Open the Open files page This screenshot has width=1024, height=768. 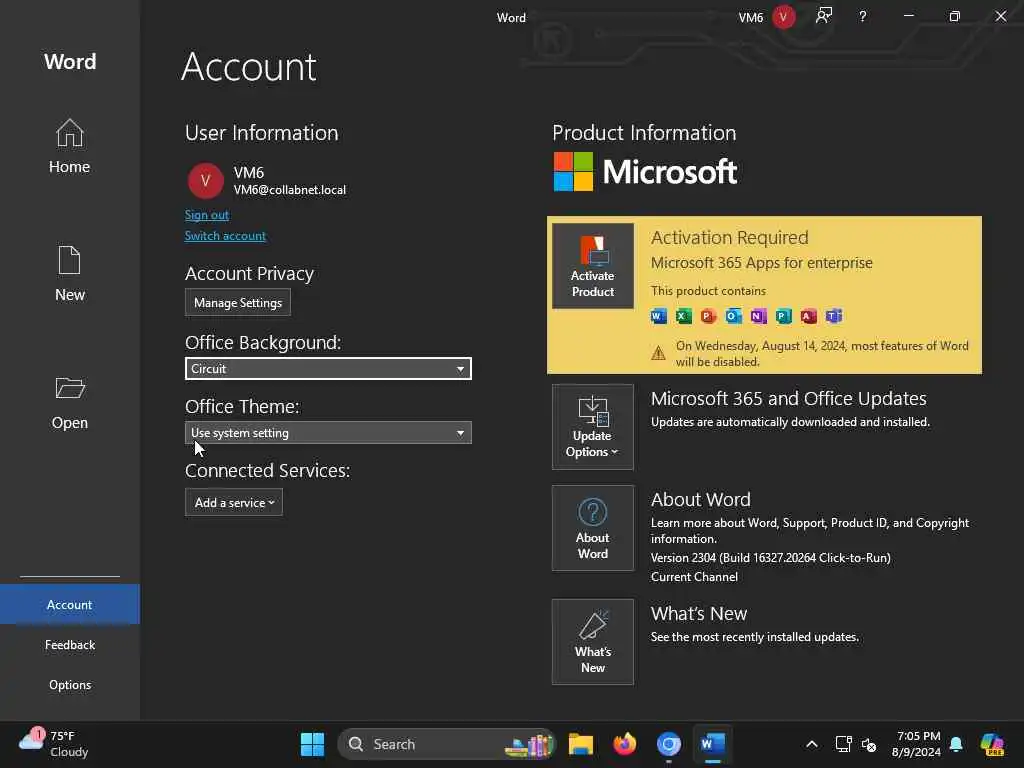coord(69,402)
